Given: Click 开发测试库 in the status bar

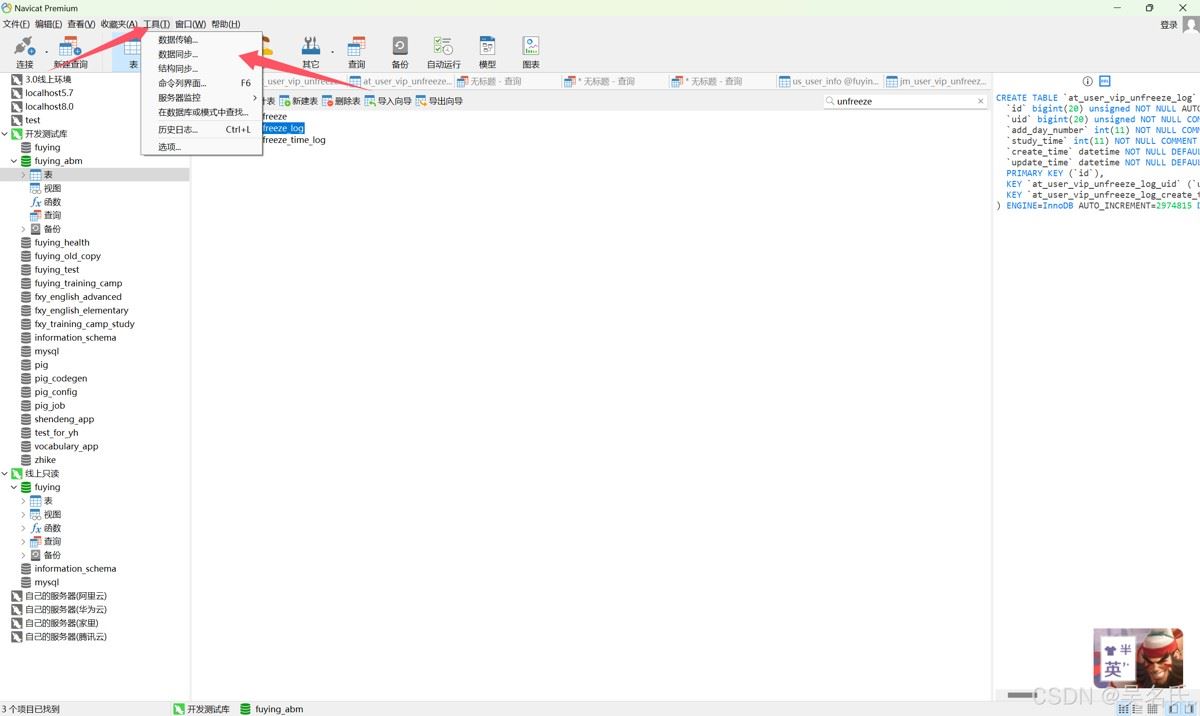Looking at the screenshot, I should [x=201, y=709].
